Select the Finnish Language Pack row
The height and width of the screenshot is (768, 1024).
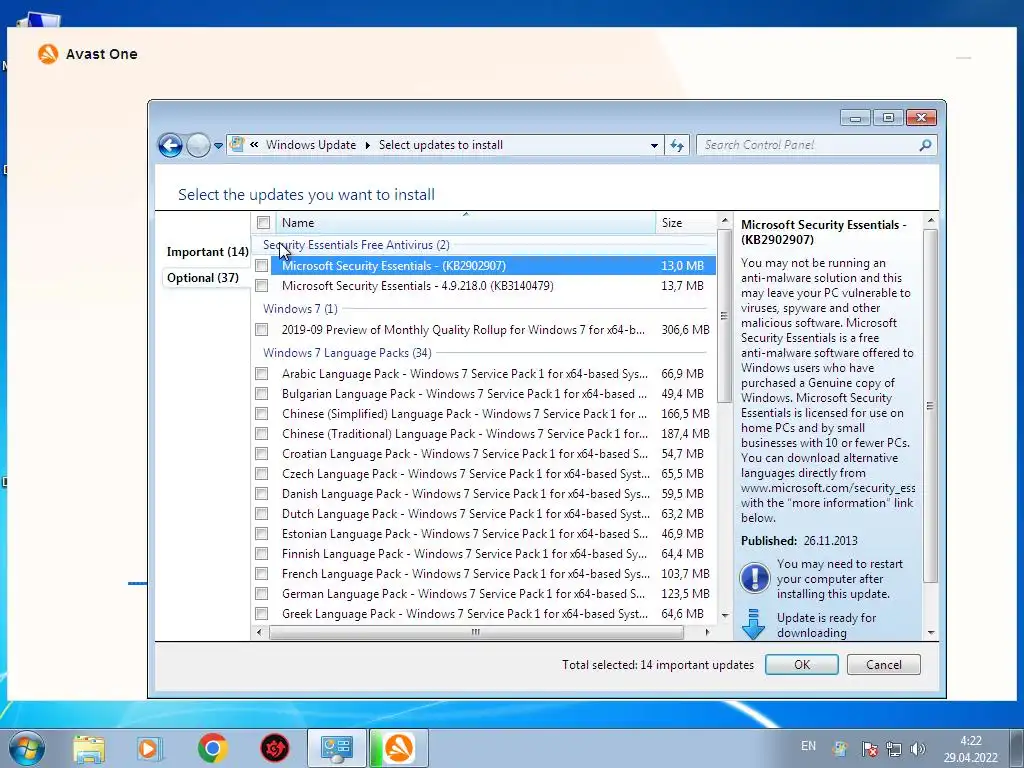(x=483, y=554)
